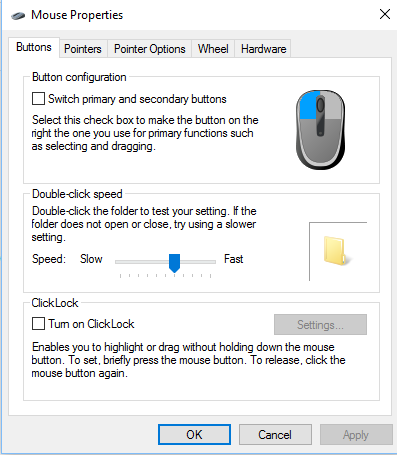397x455 pixels.
Task: Click the right button on mouse illustration
Action: (x=333, y=105)
